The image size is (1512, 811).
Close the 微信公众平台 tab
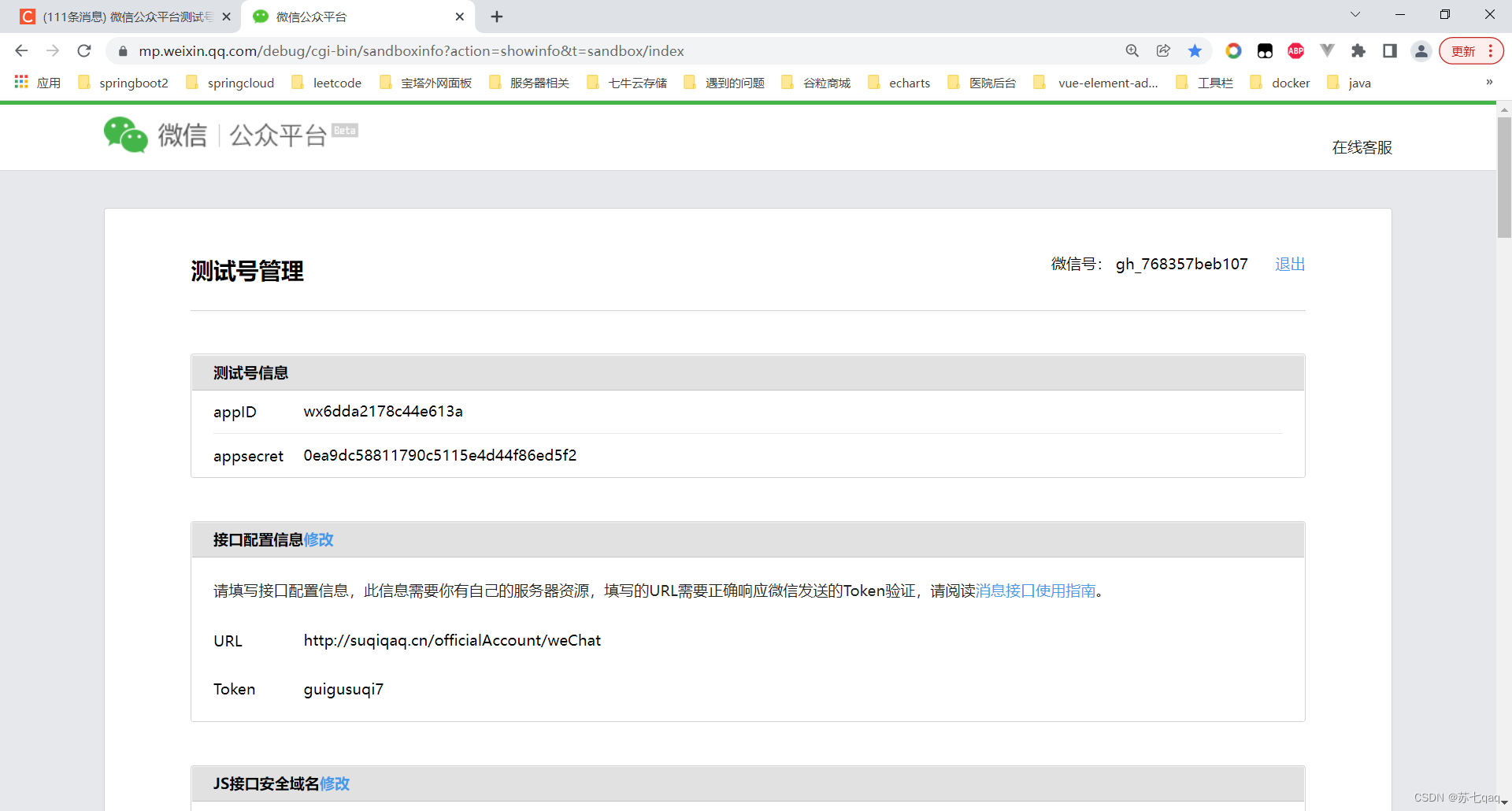460,17
